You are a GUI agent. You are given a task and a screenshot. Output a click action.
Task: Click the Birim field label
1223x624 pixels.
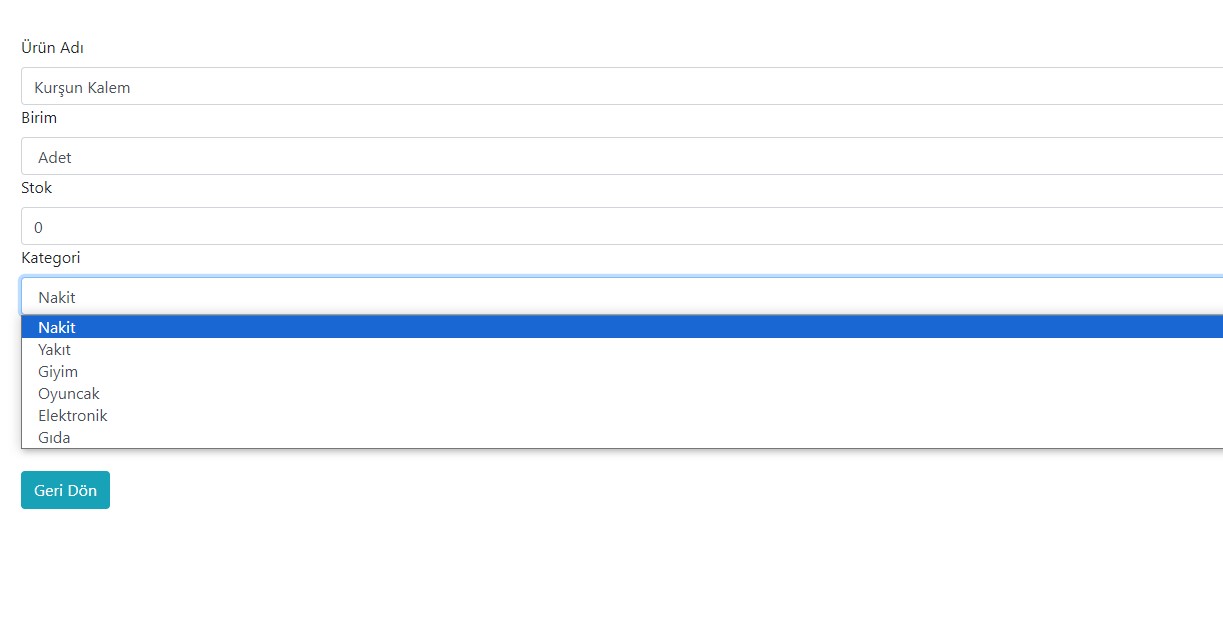click(39, 118)
